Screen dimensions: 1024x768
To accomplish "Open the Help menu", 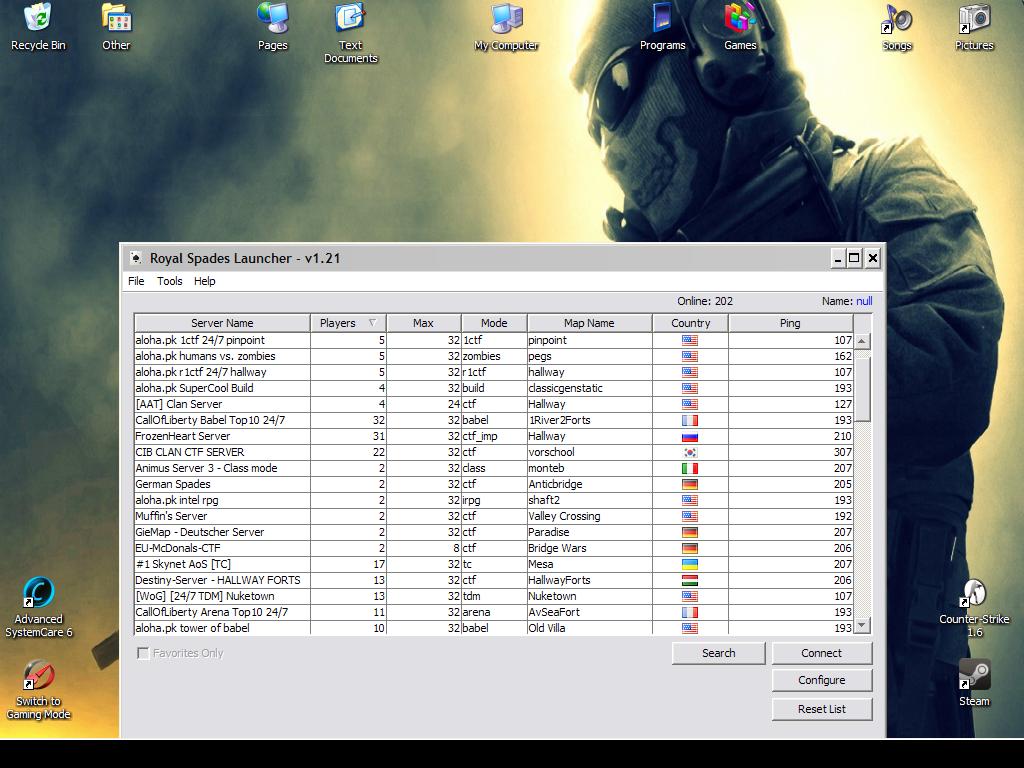I will coord(205,281).
